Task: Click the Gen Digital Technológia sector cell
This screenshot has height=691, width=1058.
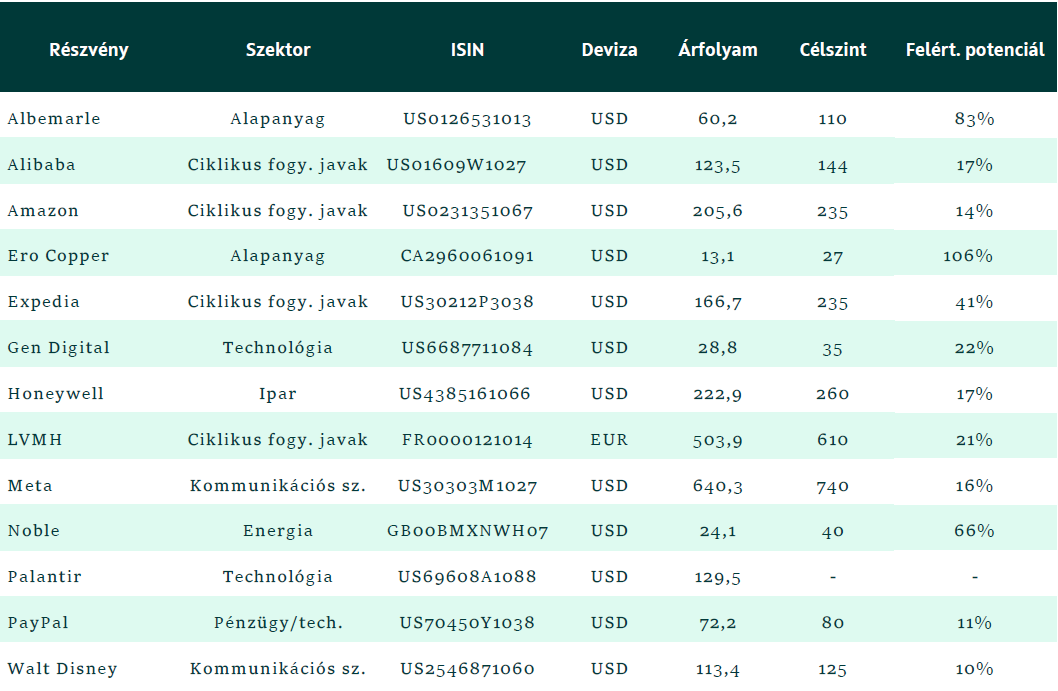Action: 278,348
